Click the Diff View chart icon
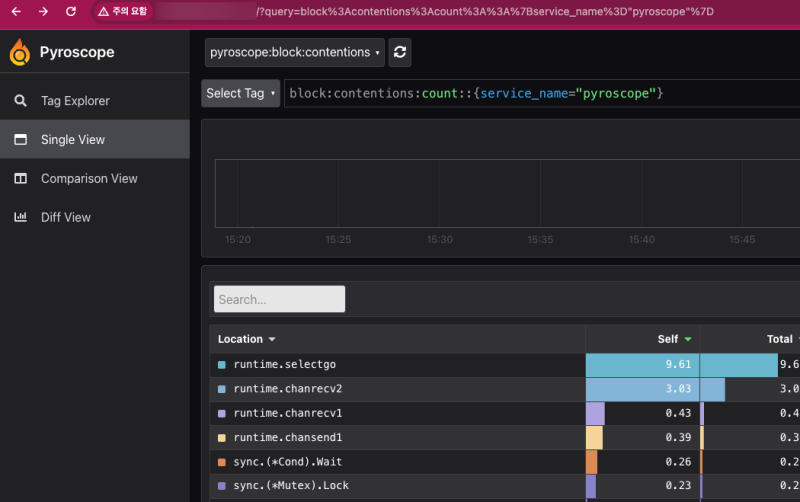This screenshot has width=800, height=502. pyautogui.click(x=20, y=218)
